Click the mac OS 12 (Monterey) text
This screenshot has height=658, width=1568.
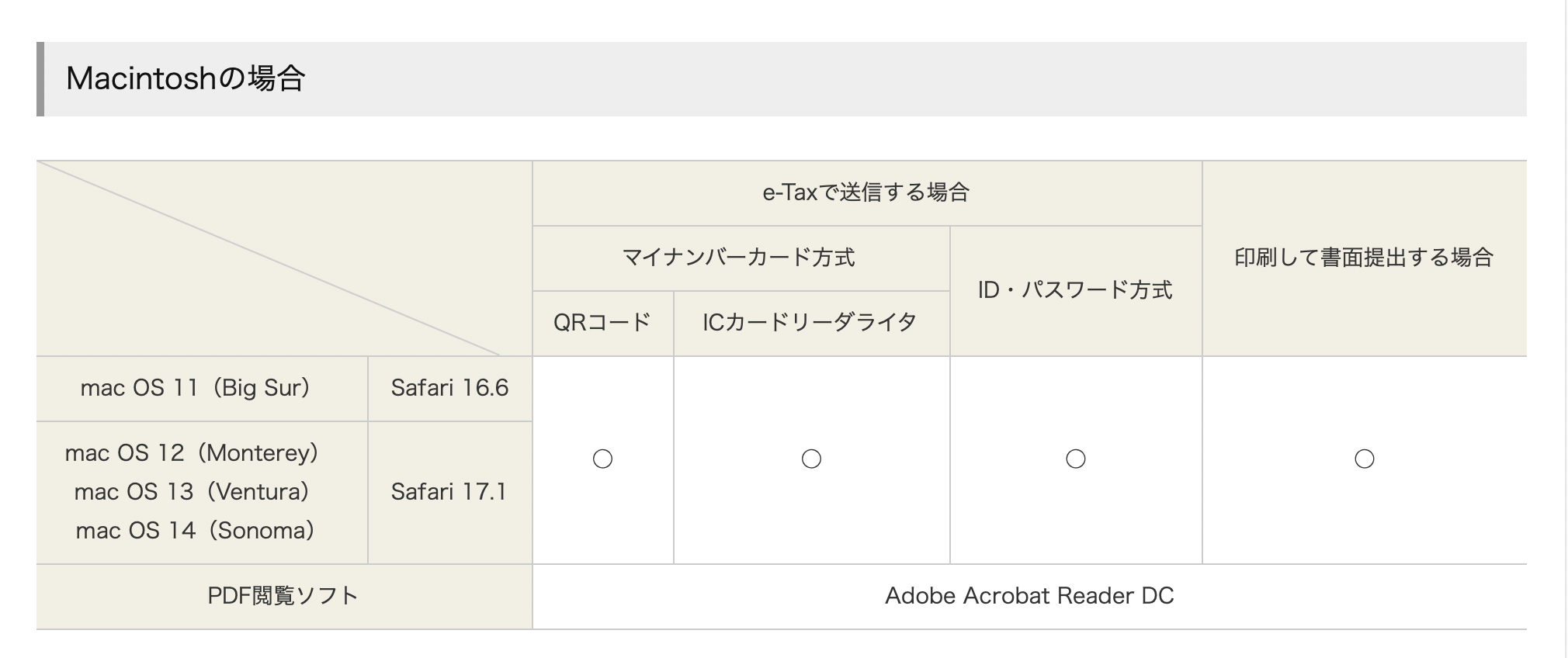point(193,453)
